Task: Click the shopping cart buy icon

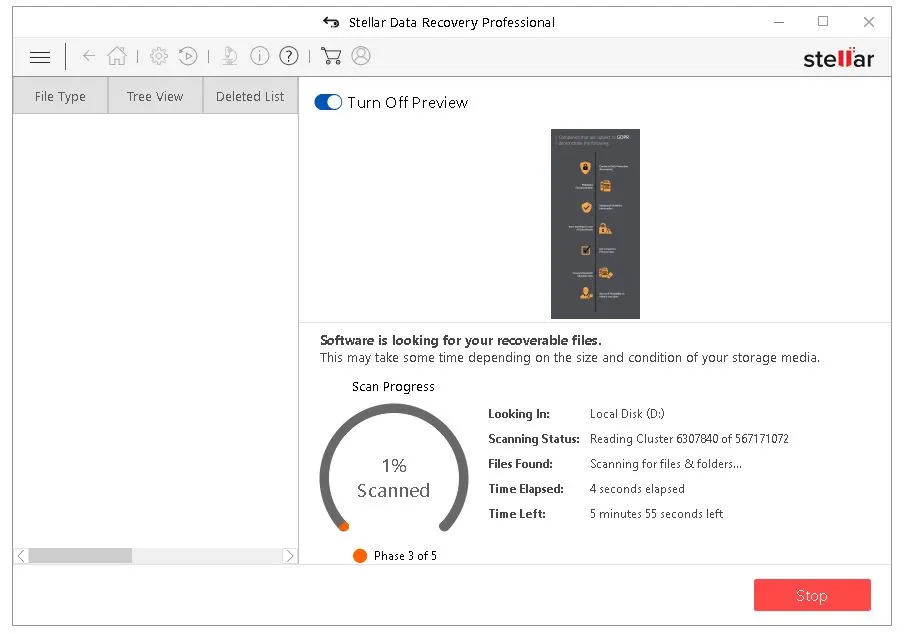Action: click(x=331, y=56)
